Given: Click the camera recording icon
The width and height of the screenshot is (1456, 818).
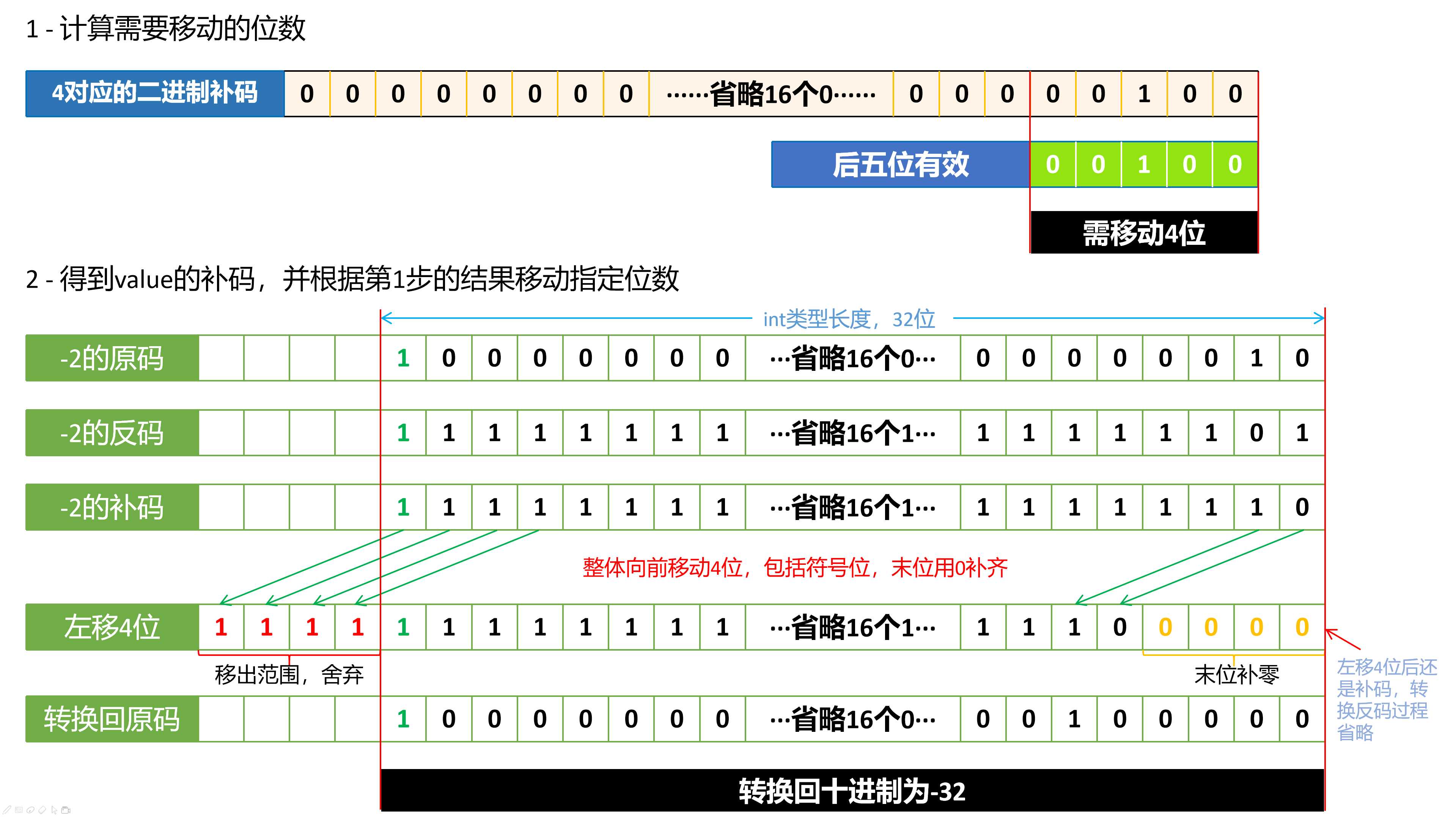Looking at the screenshot, I should [66, 810].
